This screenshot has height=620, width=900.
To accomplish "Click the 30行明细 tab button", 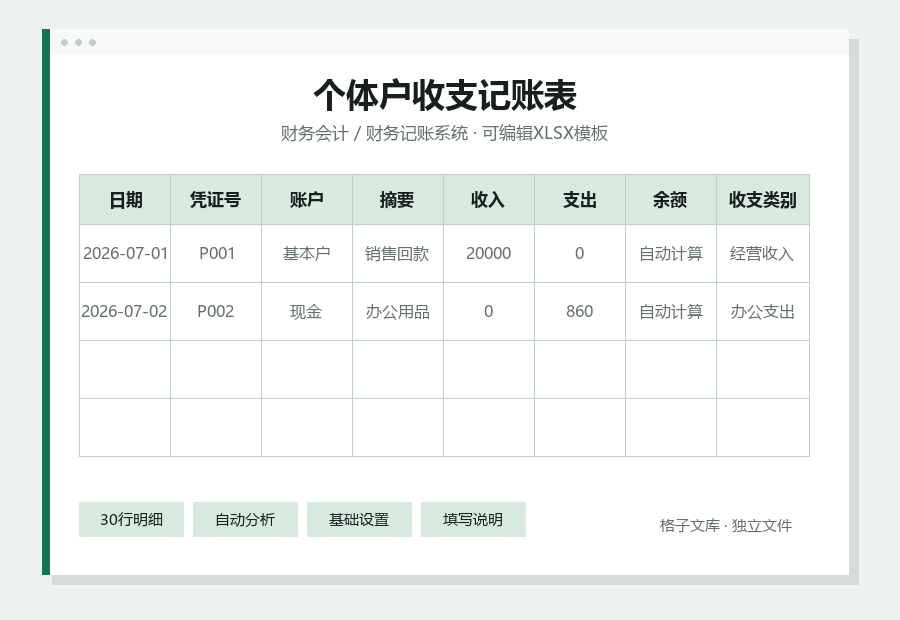I will (131, 520).
